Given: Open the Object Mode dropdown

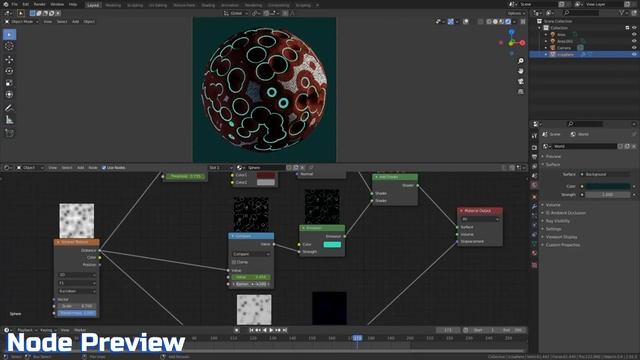Looking at the screenshot, I should (21, 22).
